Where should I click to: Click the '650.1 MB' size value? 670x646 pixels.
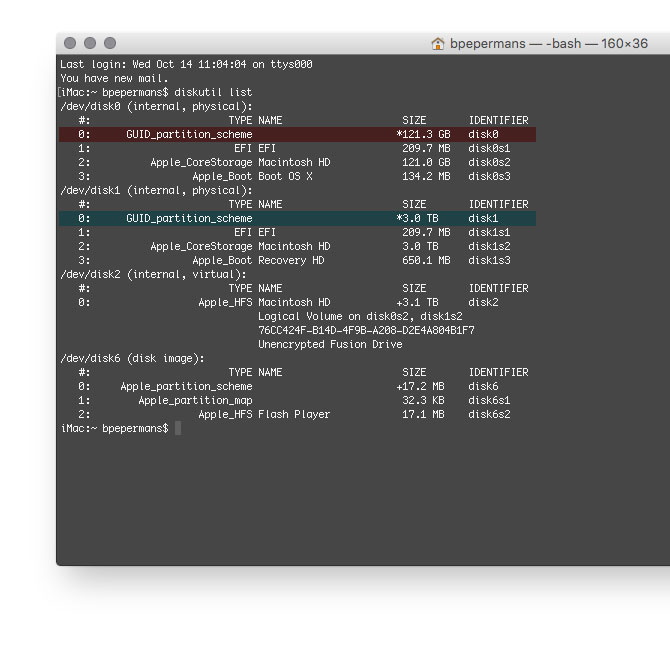click(x=426, y=260)
